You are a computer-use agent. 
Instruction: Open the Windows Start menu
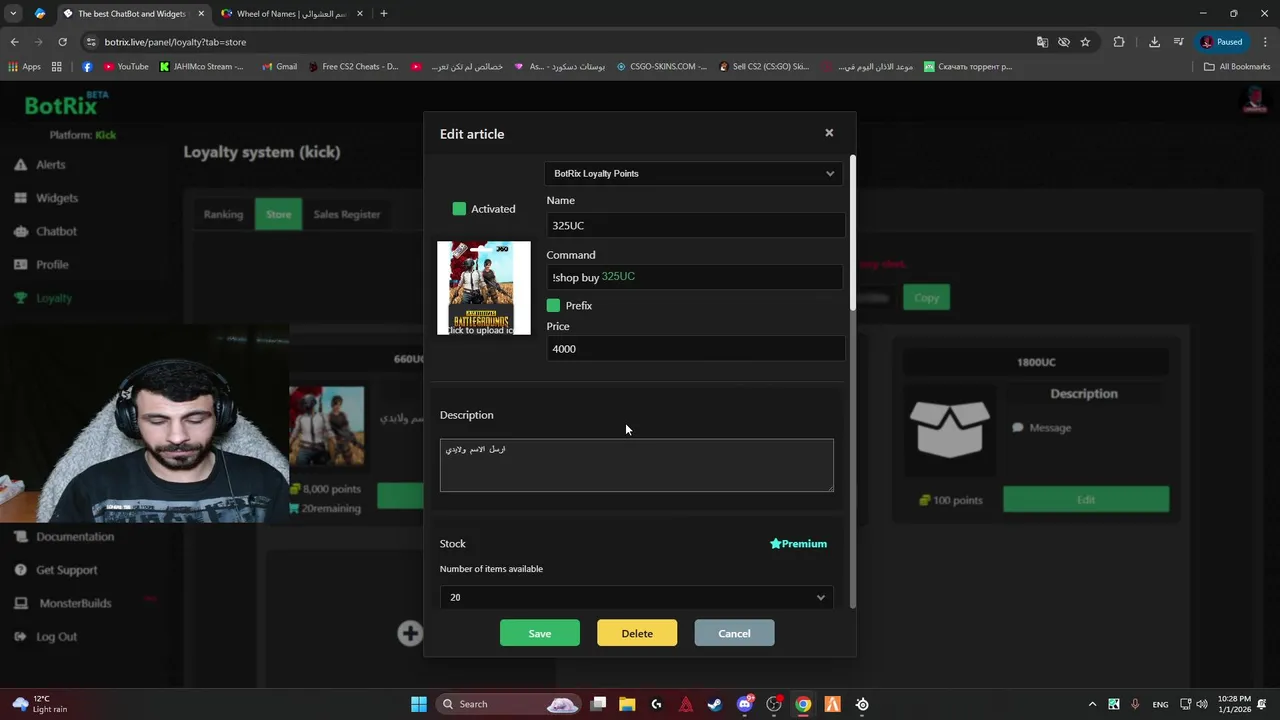click(419, 704)
